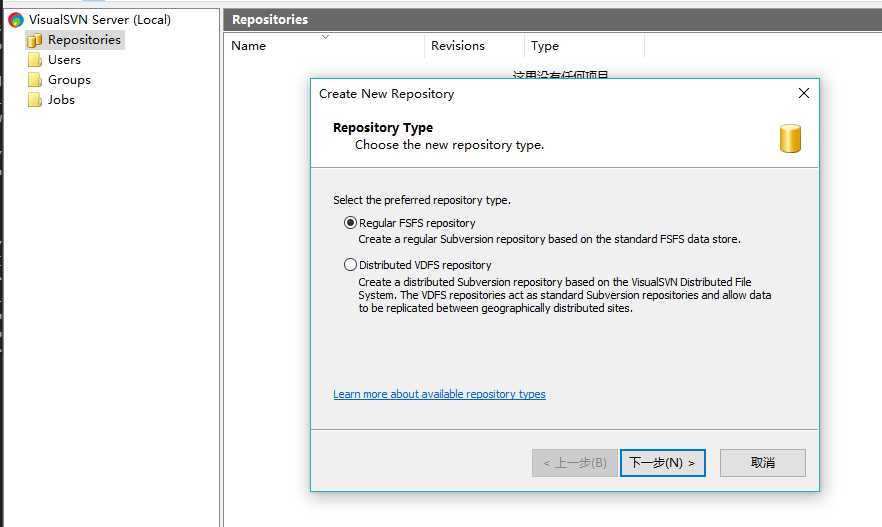Select Distributed VDFS repository option
The image size is (882, 527).
coord(350,264)
